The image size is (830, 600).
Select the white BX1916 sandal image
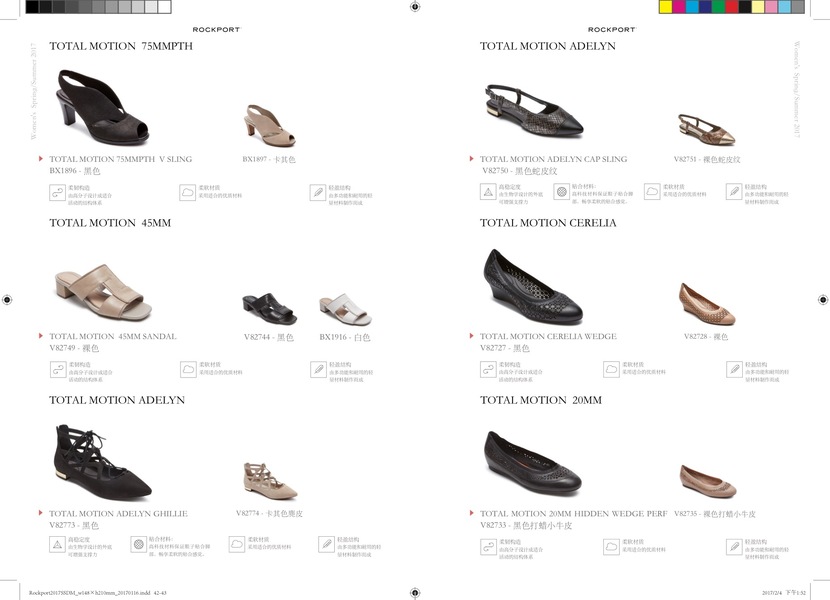pyautogui.click(x=346, y=309)
